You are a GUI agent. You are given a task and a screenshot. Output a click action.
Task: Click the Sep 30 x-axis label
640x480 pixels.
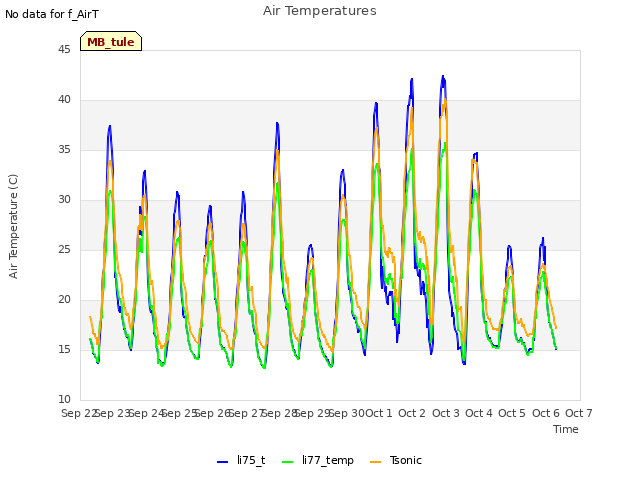tap(347, 413)
